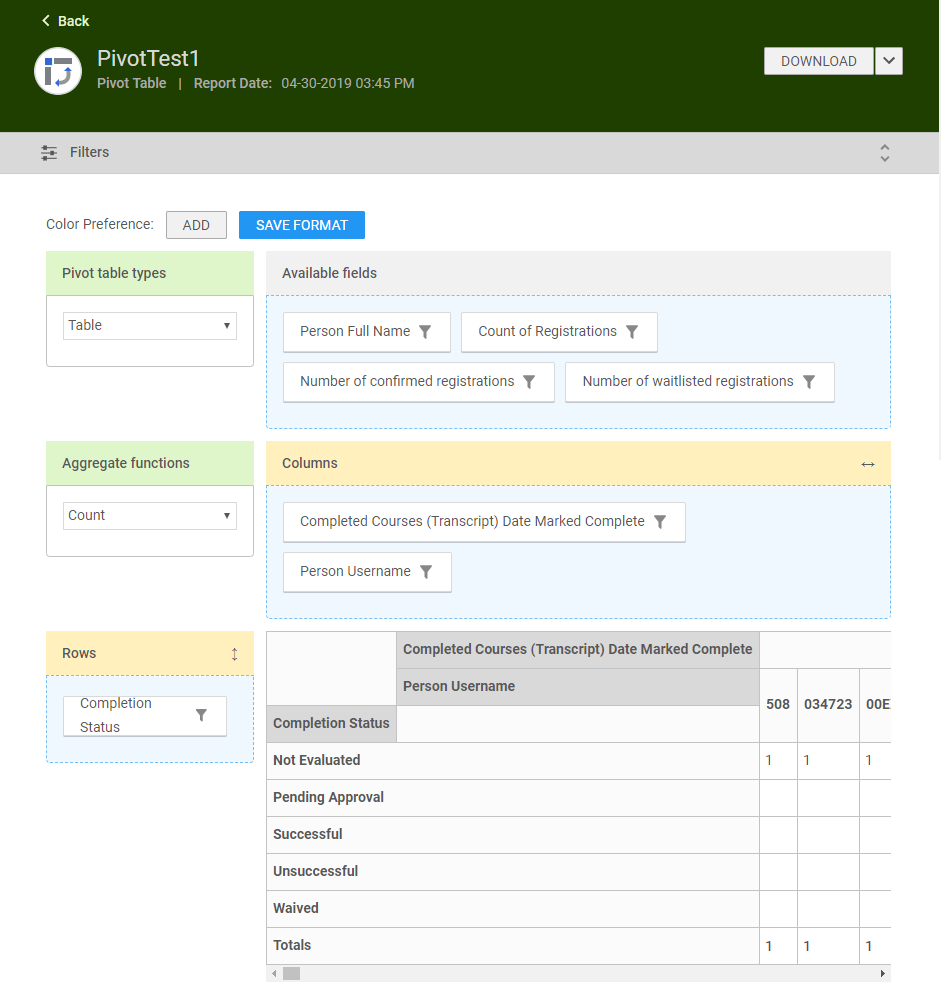941x988 pixels.
Task: Collapse the Filters bar using the chevron
Action: pyautogui.click(x=884, y=152)
